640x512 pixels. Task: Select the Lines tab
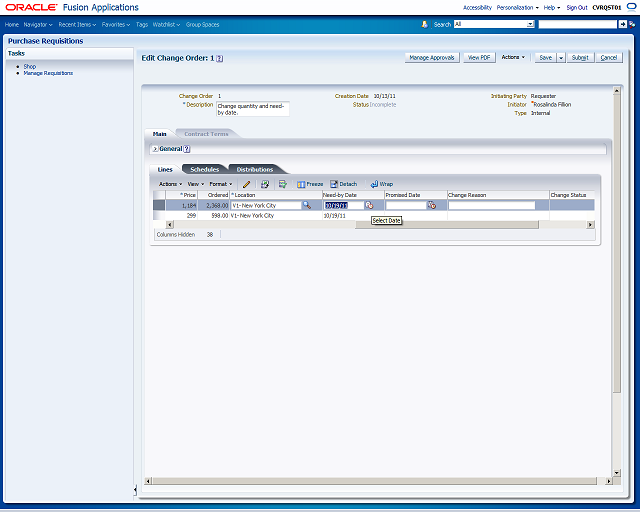click(x=165, y=169)
